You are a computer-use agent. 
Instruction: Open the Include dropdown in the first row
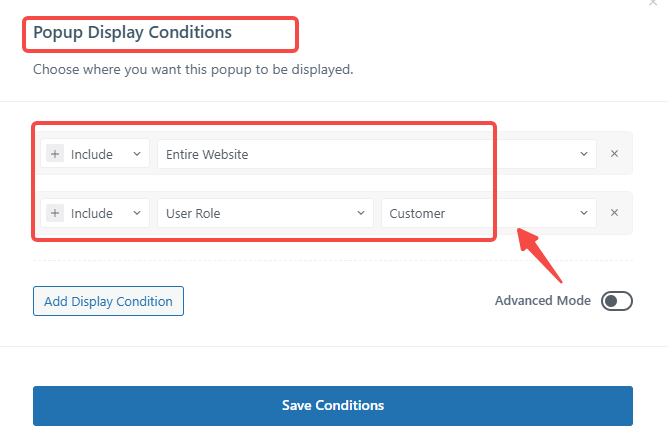tap(104, 155)
